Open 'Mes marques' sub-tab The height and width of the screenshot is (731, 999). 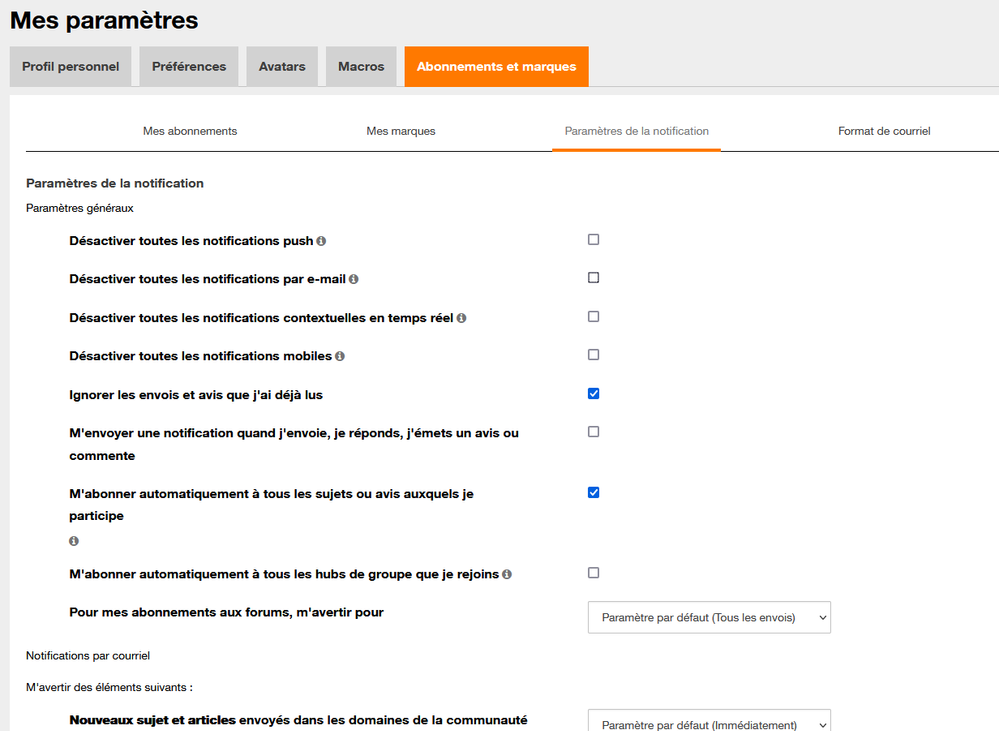tap(401, 131)
